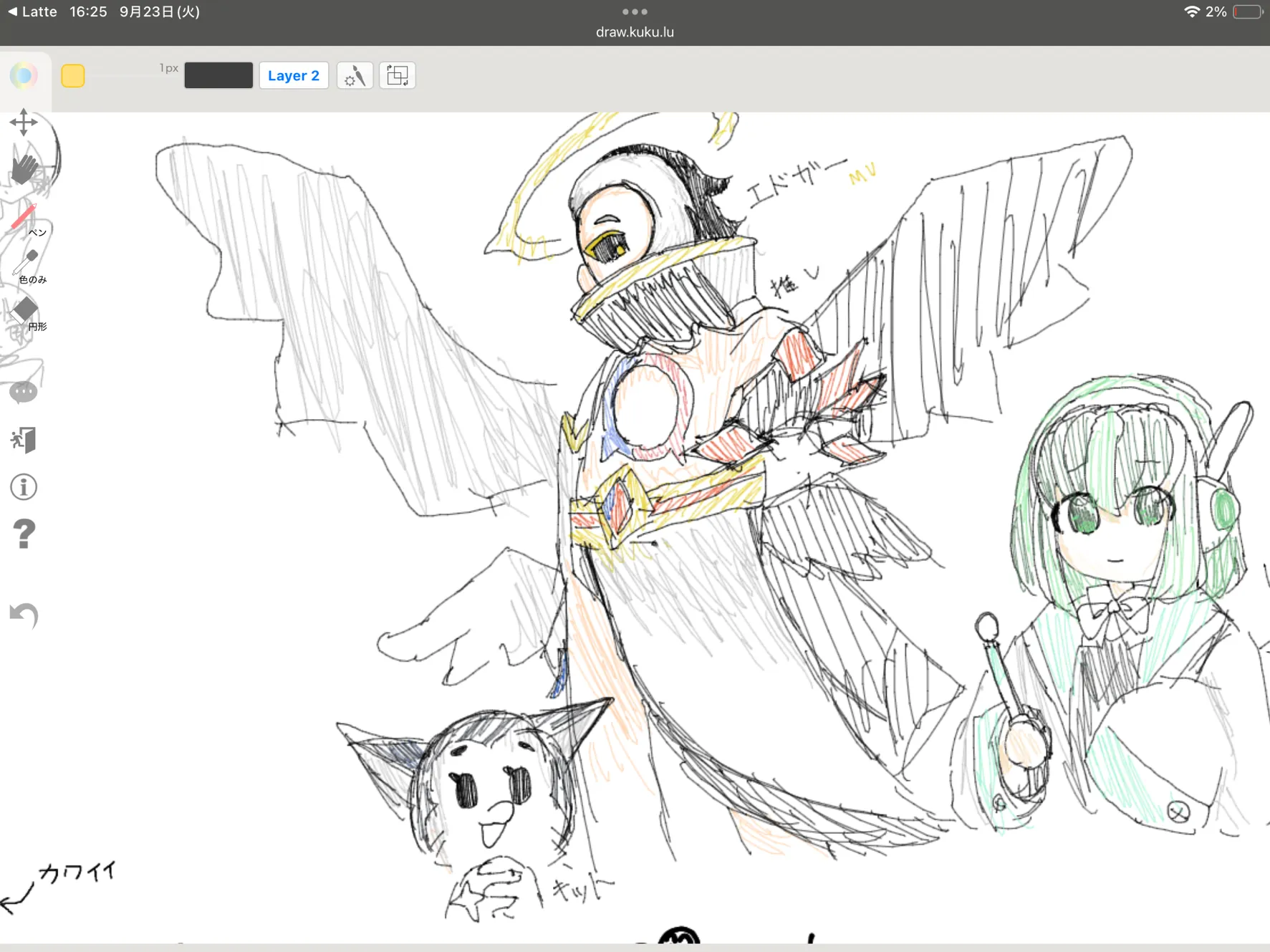Return to the Latte app
Image resolution: width=1270 pixels, height=952 pixels.
(32, 11)
